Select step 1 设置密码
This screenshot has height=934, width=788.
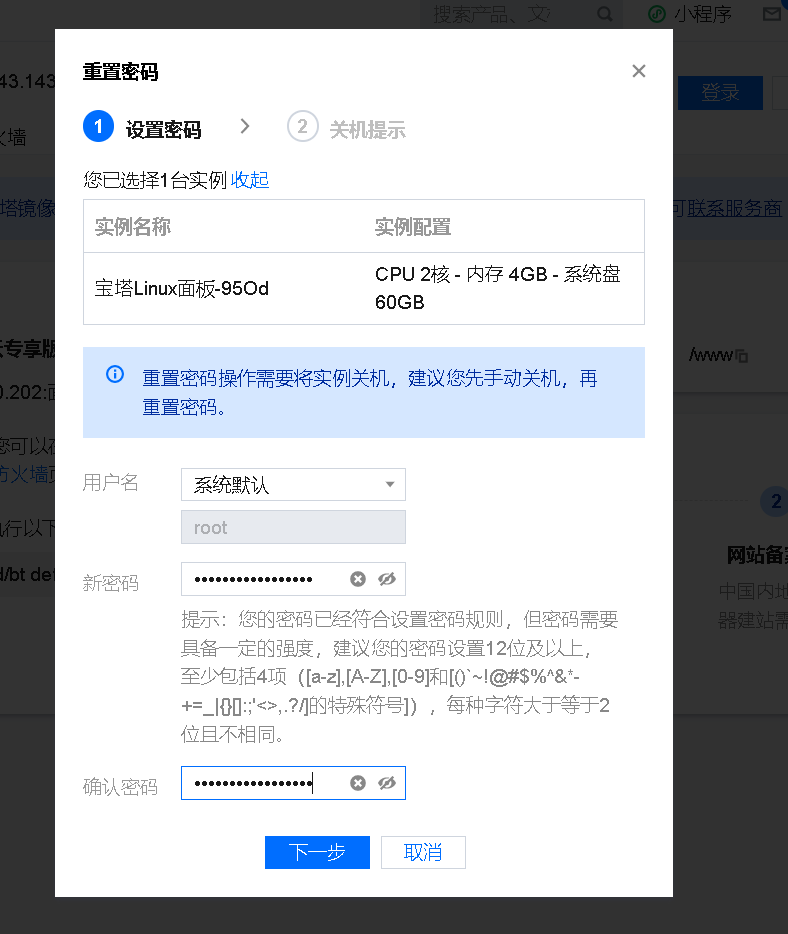143,127
